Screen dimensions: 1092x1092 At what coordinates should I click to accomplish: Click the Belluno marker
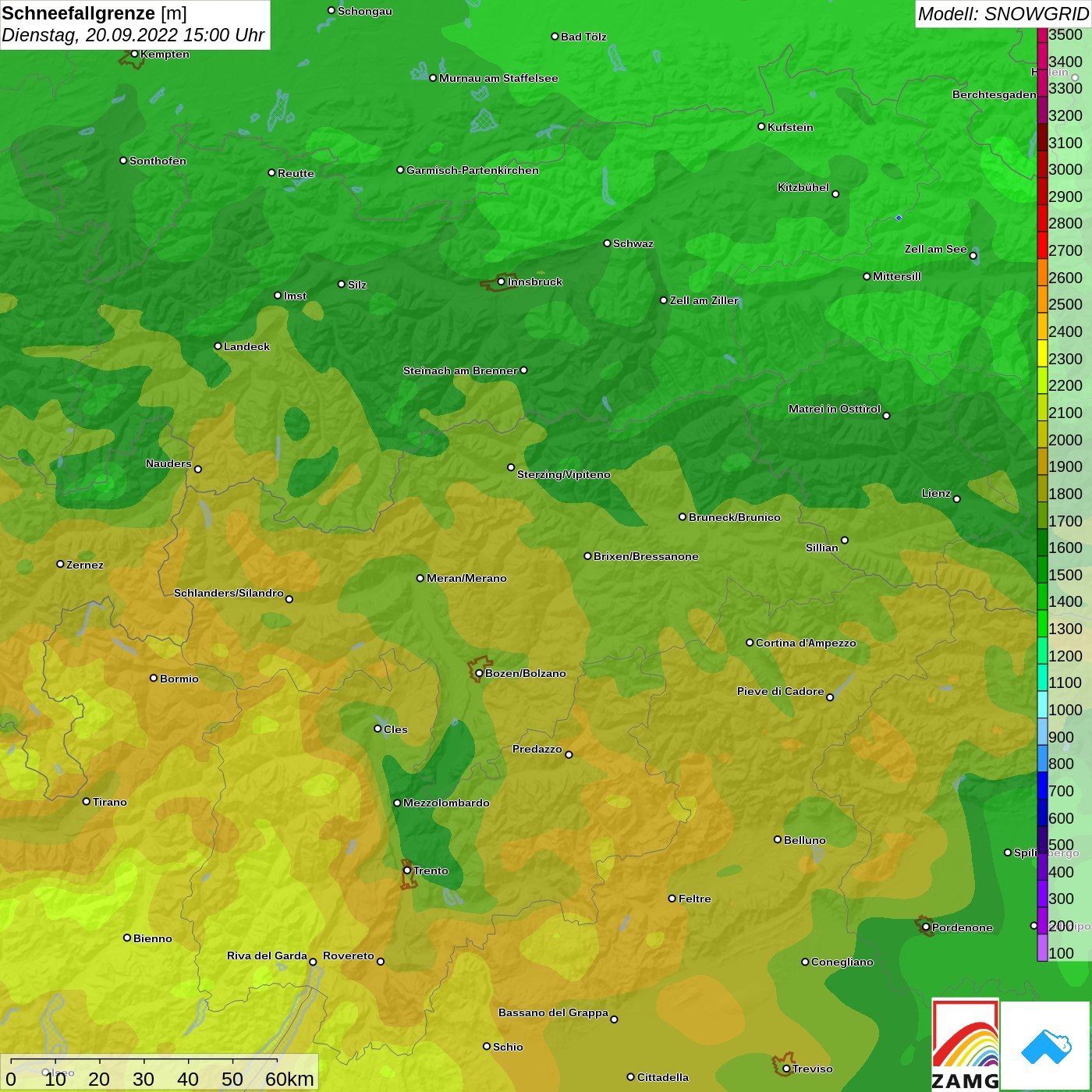pos(778,839)
